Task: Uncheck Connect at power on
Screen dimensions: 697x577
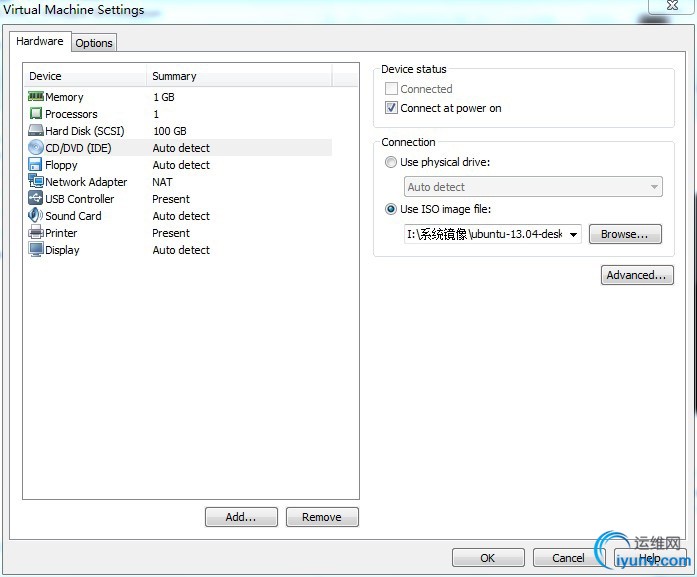Action: pyautogui.click(x=391, y=108)
